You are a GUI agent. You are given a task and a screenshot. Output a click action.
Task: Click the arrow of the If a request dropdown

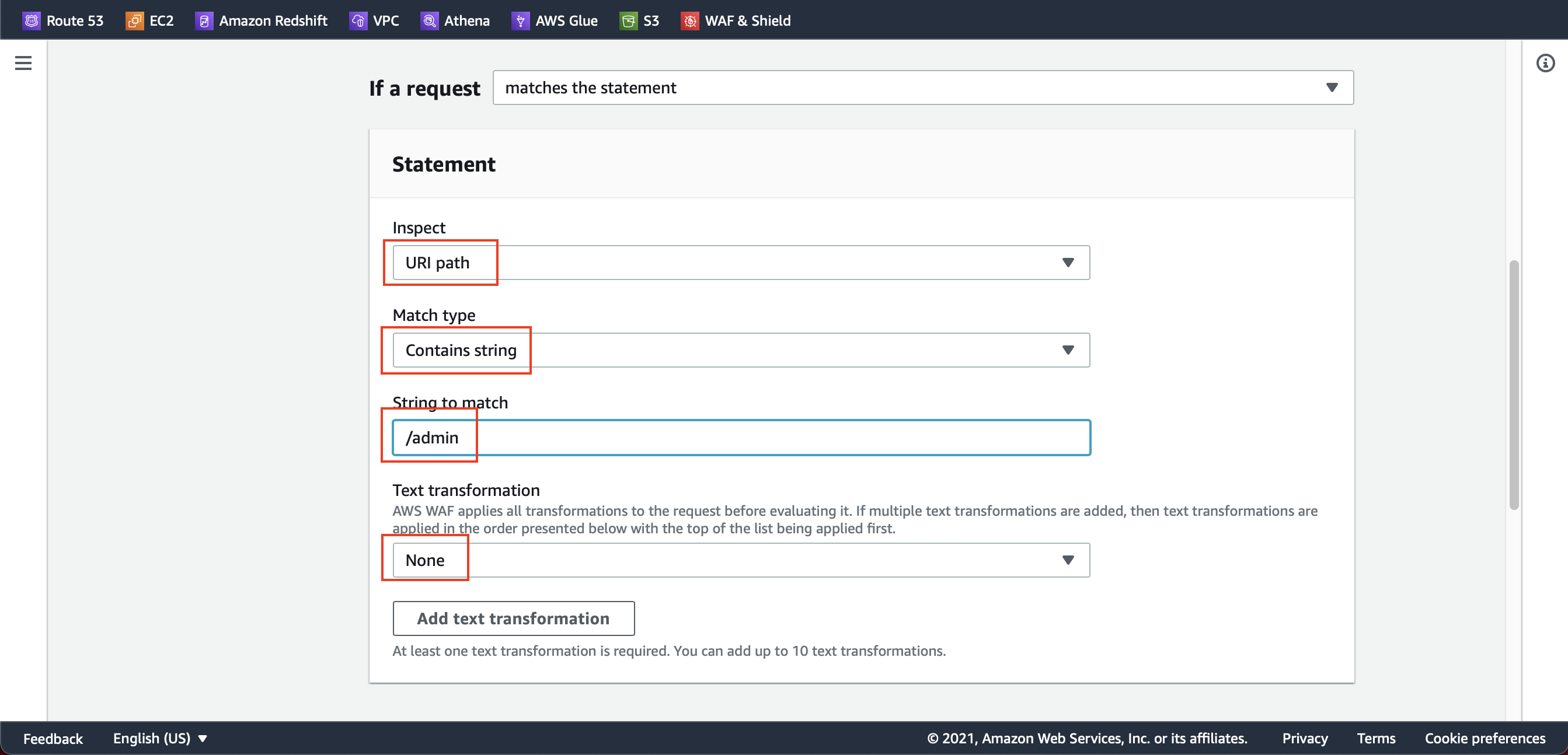(1332, 88)
